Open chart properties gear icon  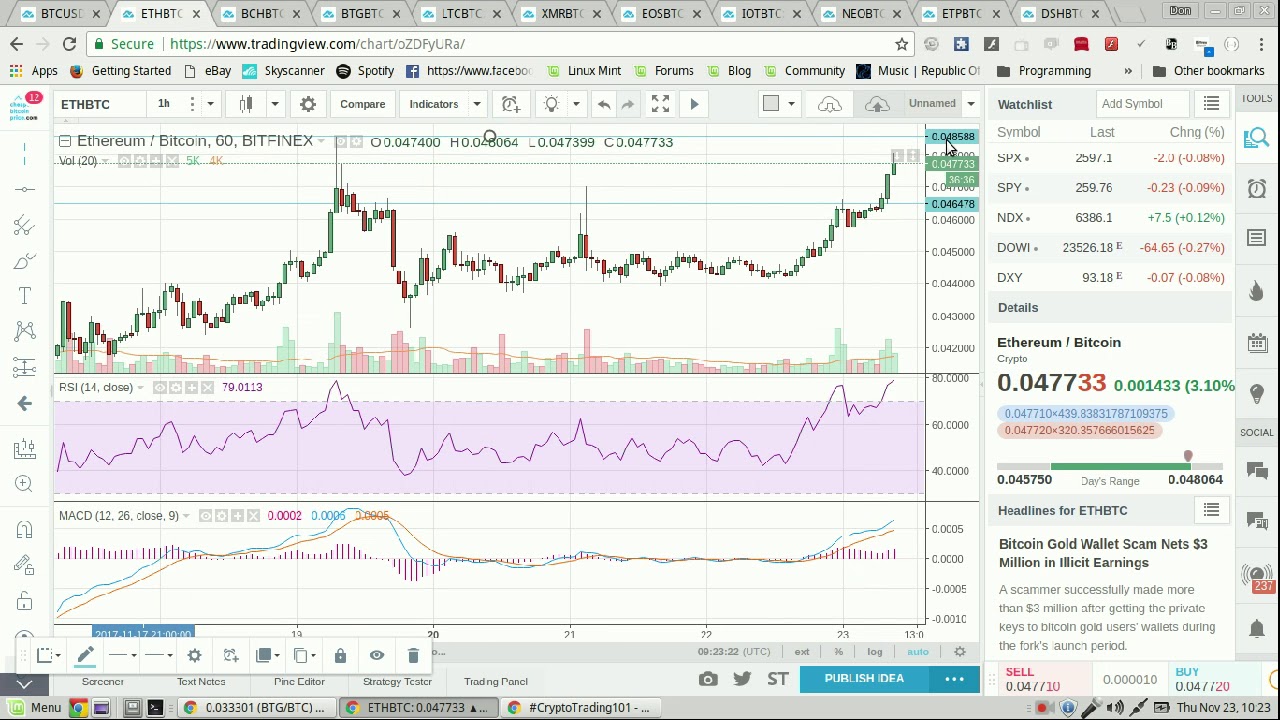tap(308, 104)
